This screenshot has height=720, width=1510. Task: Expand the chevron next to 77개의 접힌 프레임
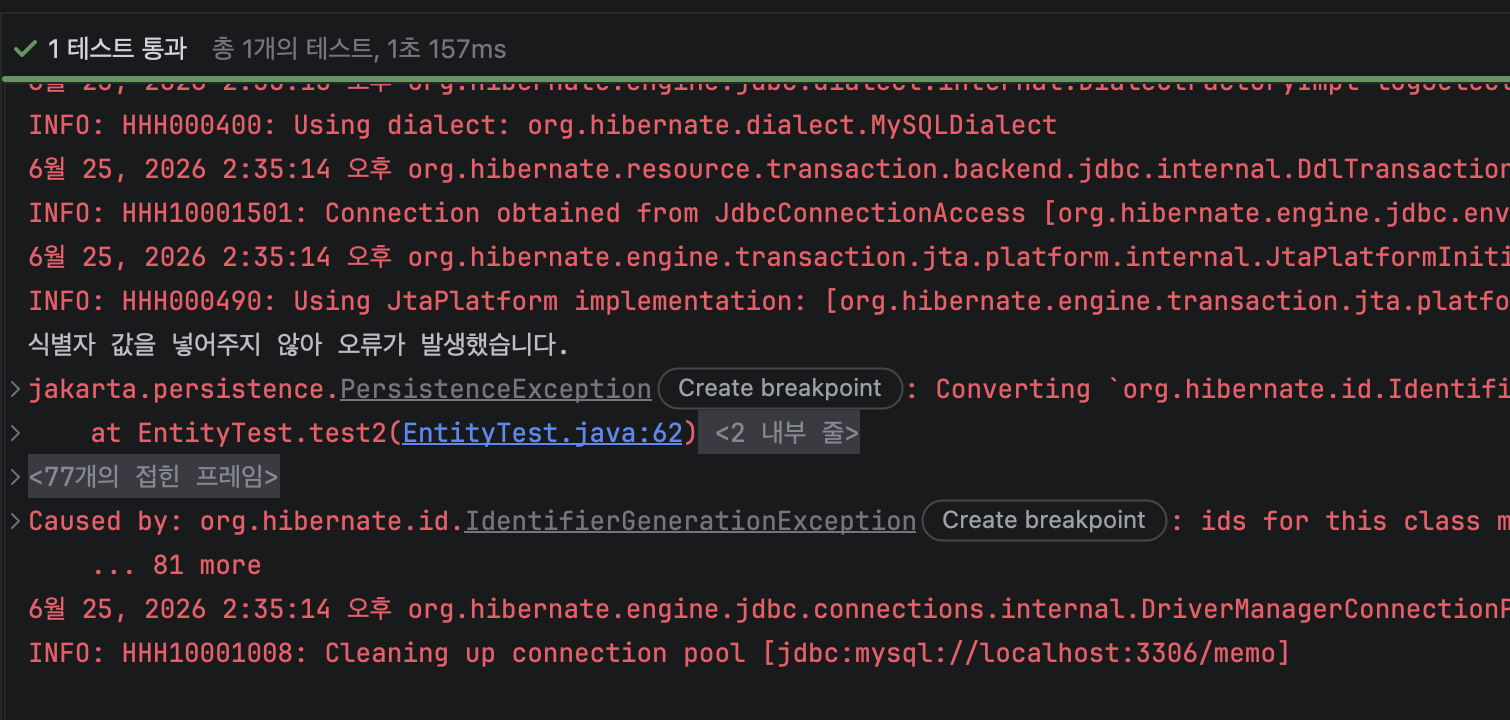coord(15,477)
